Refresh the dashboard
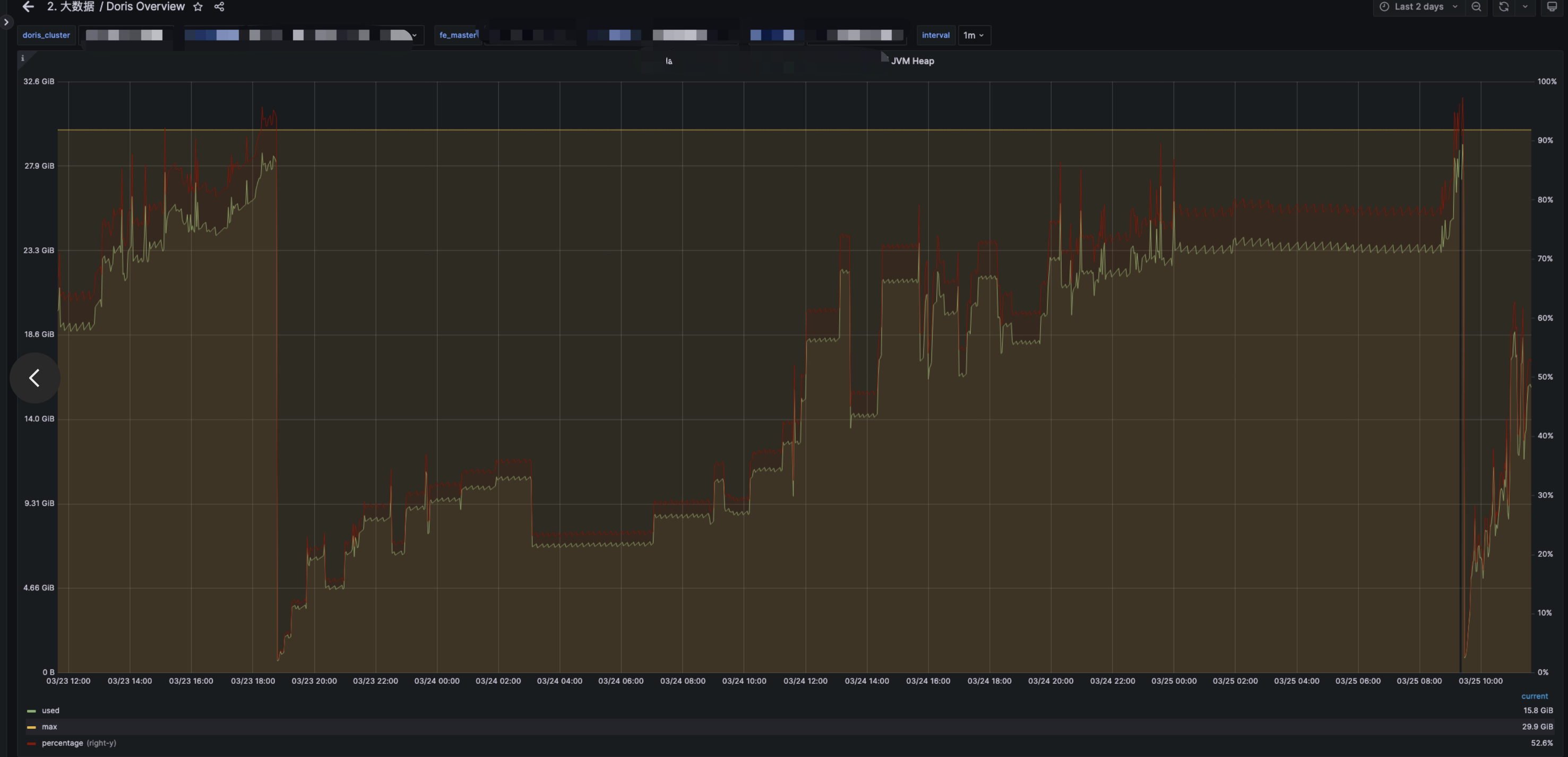The height and width of the screenshot is (757, 1568). pyautogui.click(x=1503, y=7)
